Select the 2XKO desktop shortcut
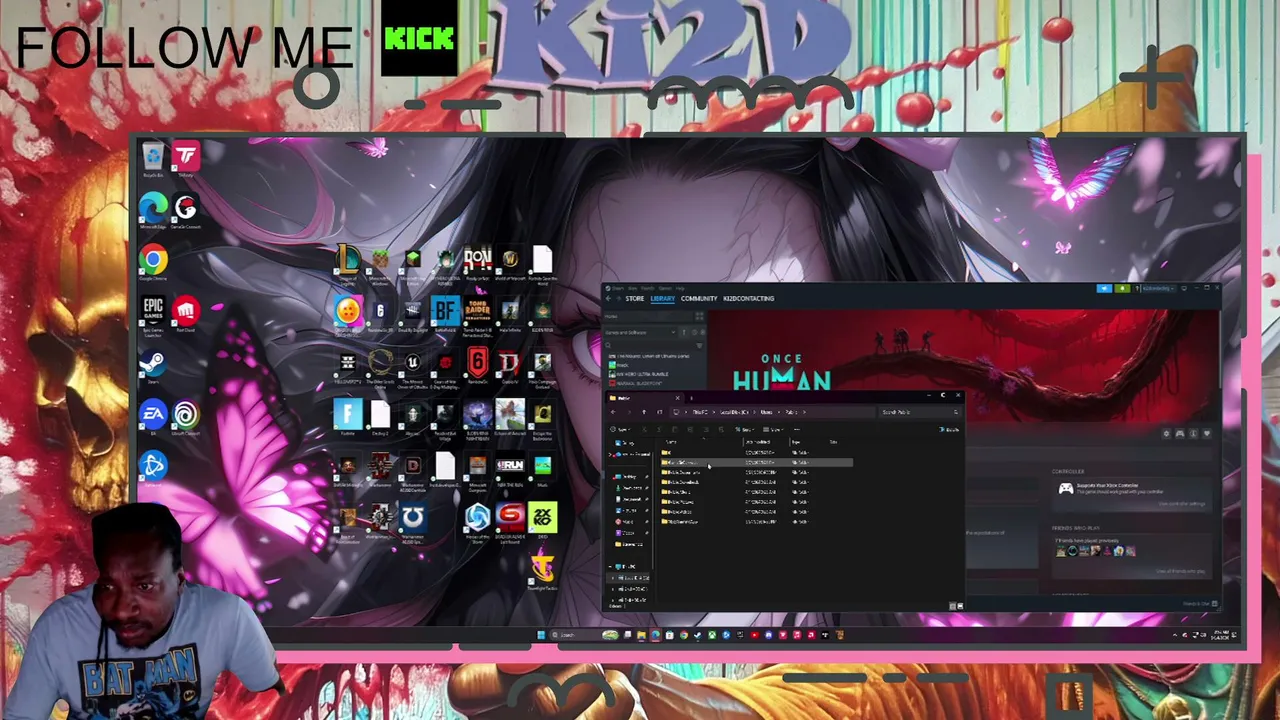1280x720 pixels. click(x=542, y=519)
